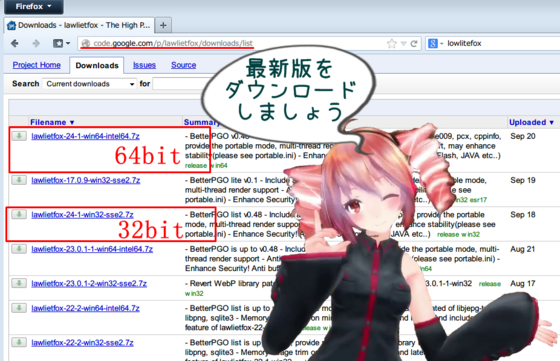Open the Project Home tab

36,65
